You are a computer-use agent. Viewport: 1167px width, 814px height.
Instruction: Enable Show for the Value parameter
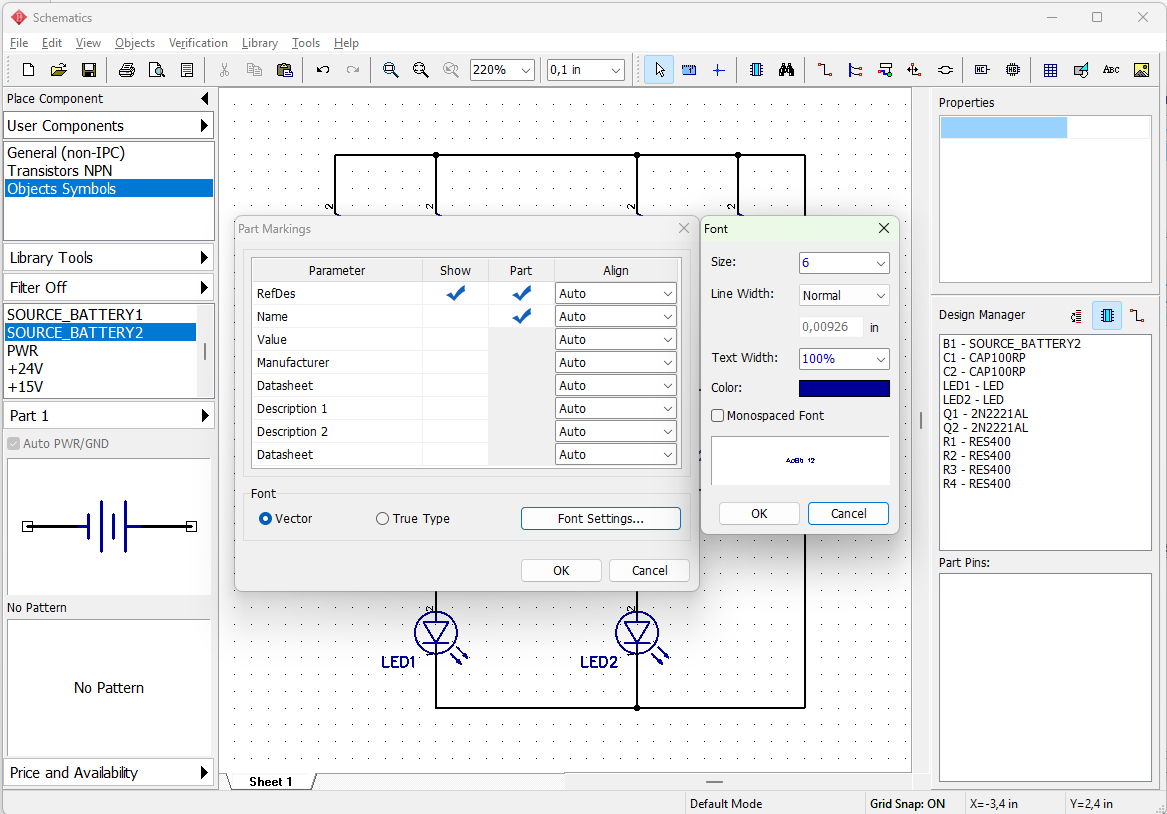pos(455,339)
